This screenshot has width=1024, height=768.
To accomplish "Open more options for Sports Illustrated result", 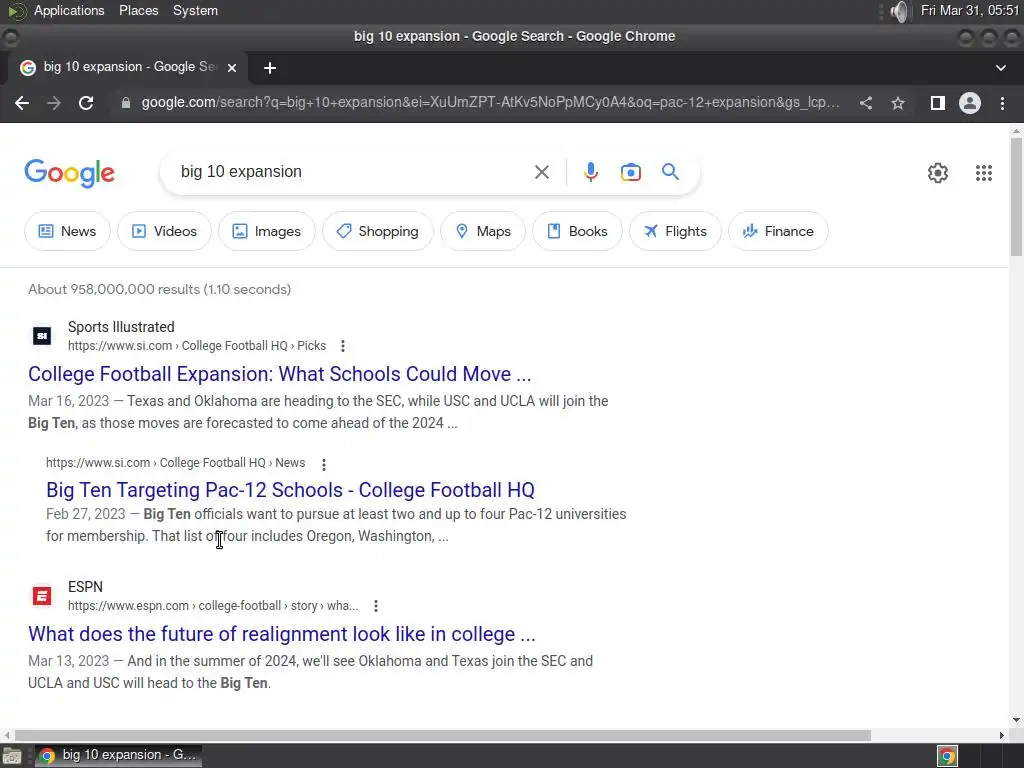I will pyautogui.click(x=343, y=346).
